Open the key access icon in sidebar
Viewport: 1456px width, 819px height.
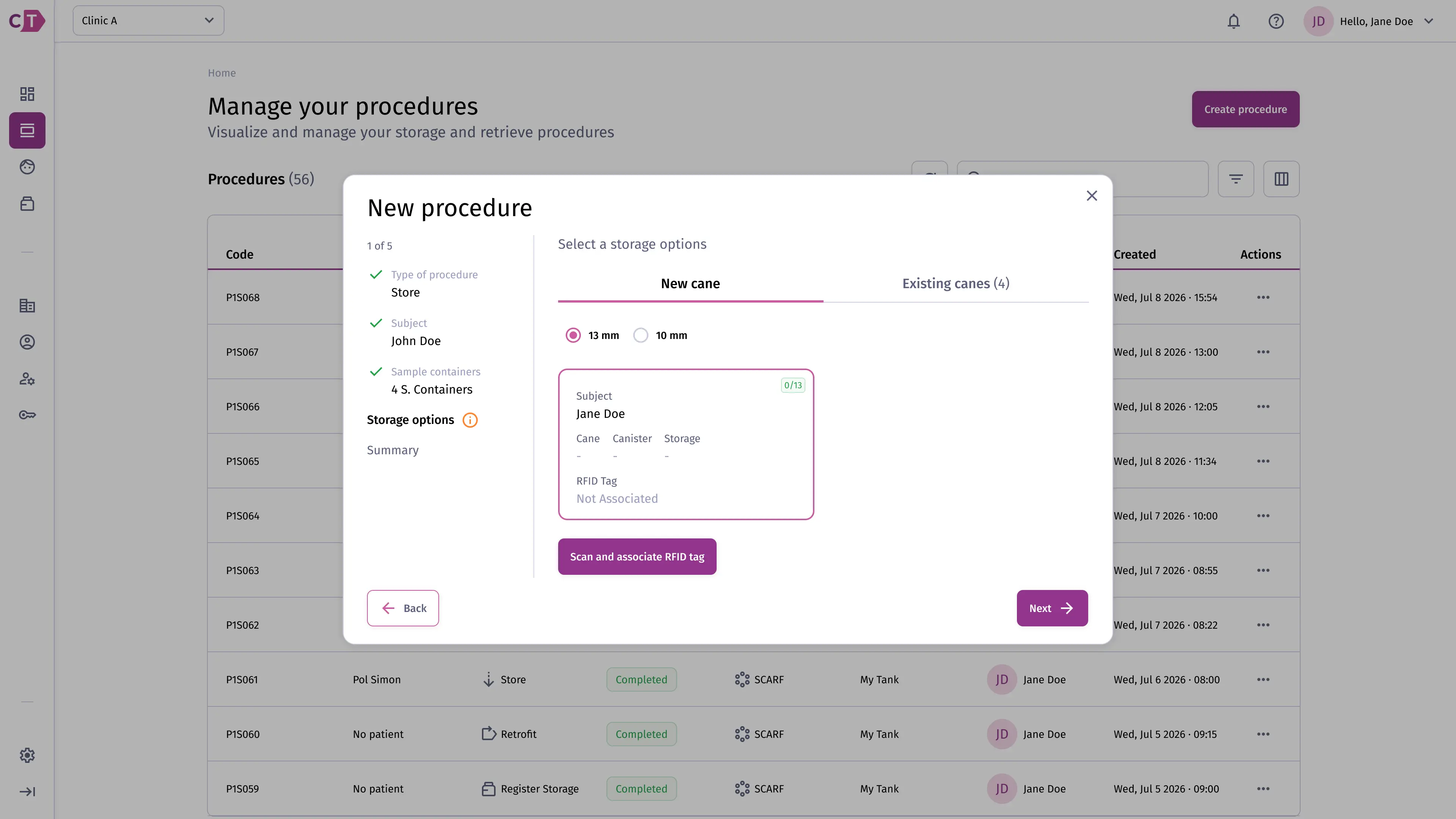27,415
